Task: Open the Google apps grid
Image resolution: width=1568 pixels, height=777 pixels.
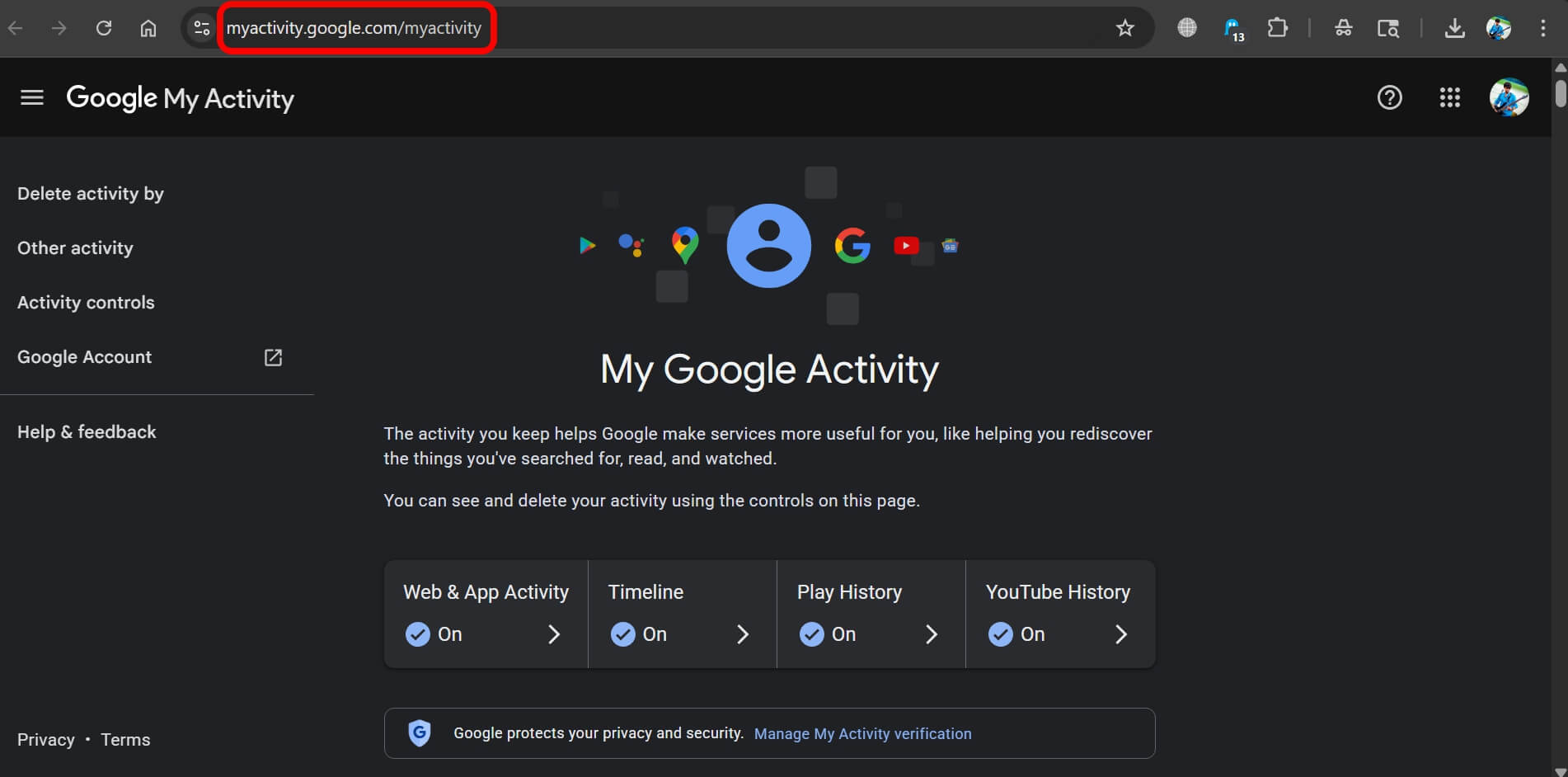Action: (1450, 97)
